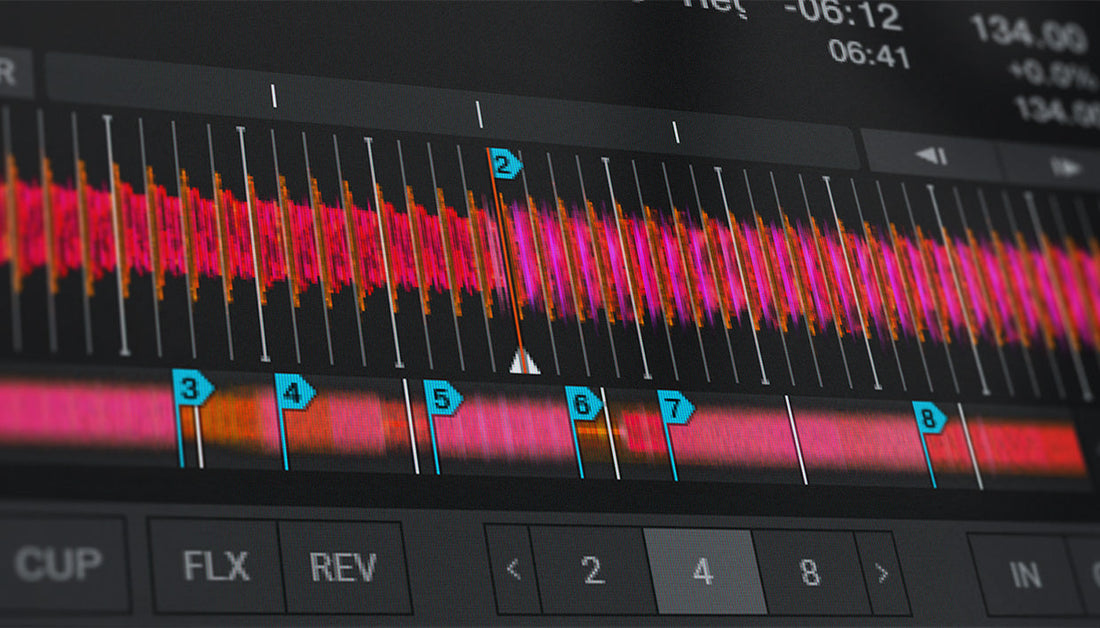Viewport: 1100px width, 628px height.
Task: Increase loop size with right arrow
Action: pyautogui.click(x=882, y=573)
